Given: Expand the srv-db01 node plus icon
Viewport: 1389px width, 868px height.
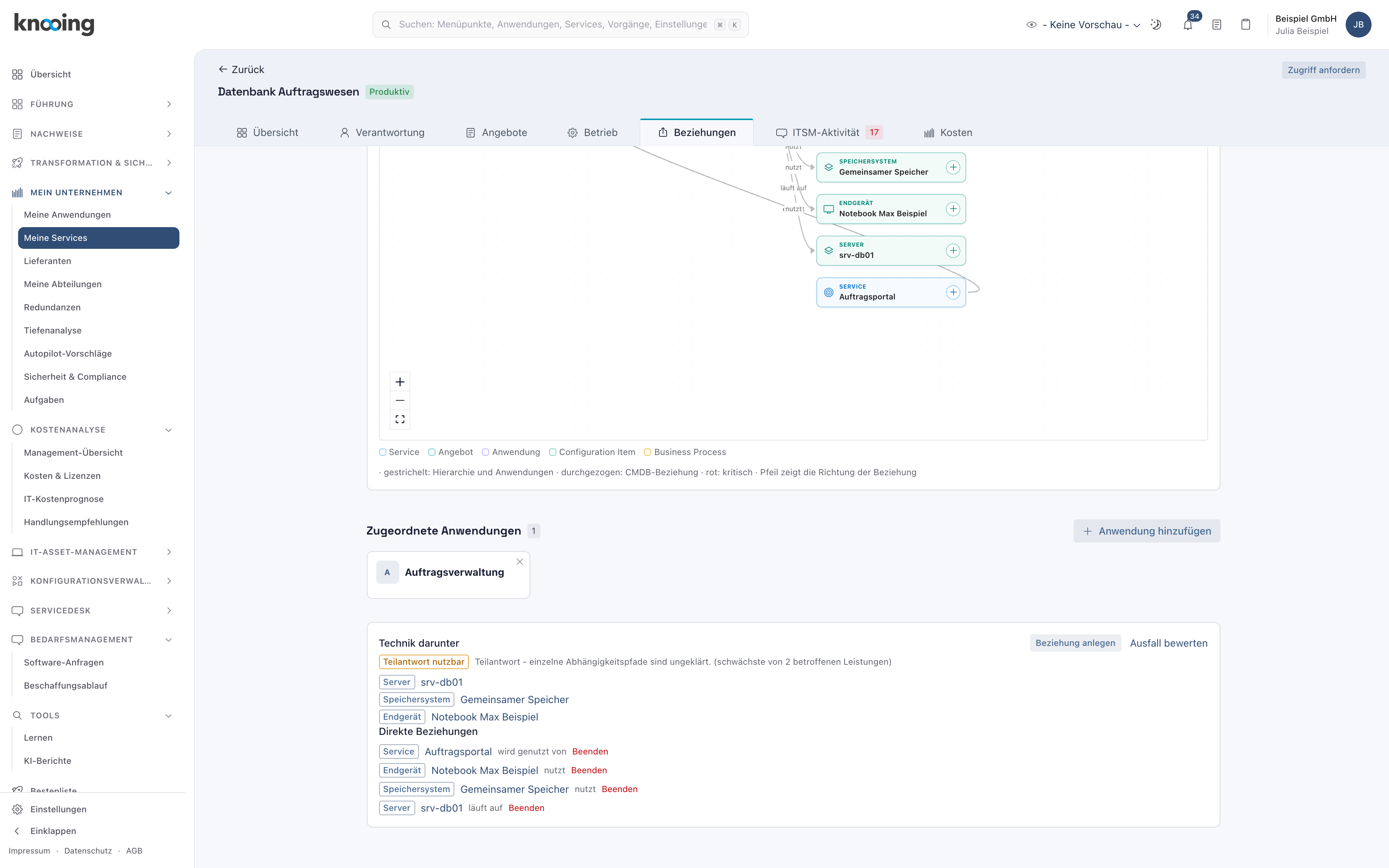Looking at the screenshot, I should [953, 251].
